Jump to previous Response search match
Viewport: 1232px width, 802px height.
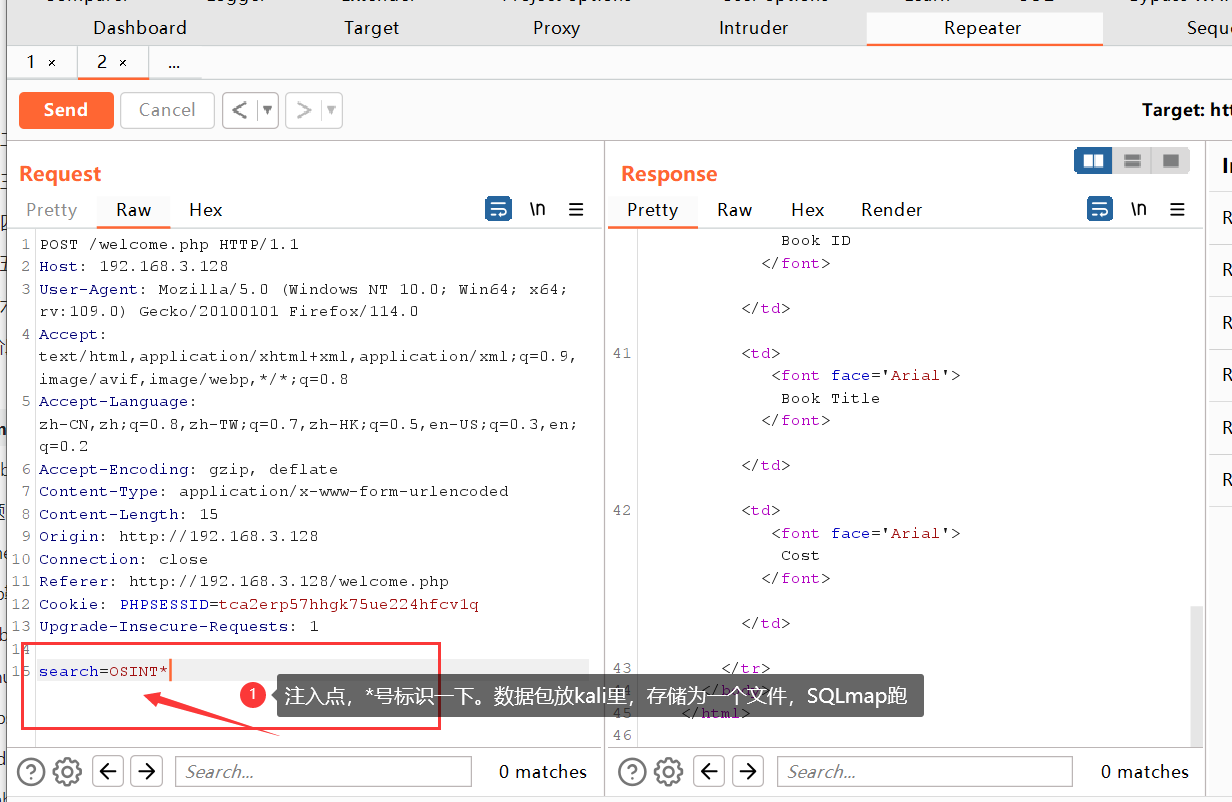click(709, 771)
